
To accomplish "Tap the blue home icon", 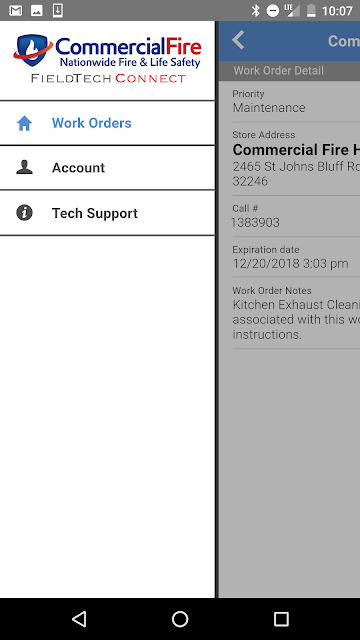I will (24, 123).
